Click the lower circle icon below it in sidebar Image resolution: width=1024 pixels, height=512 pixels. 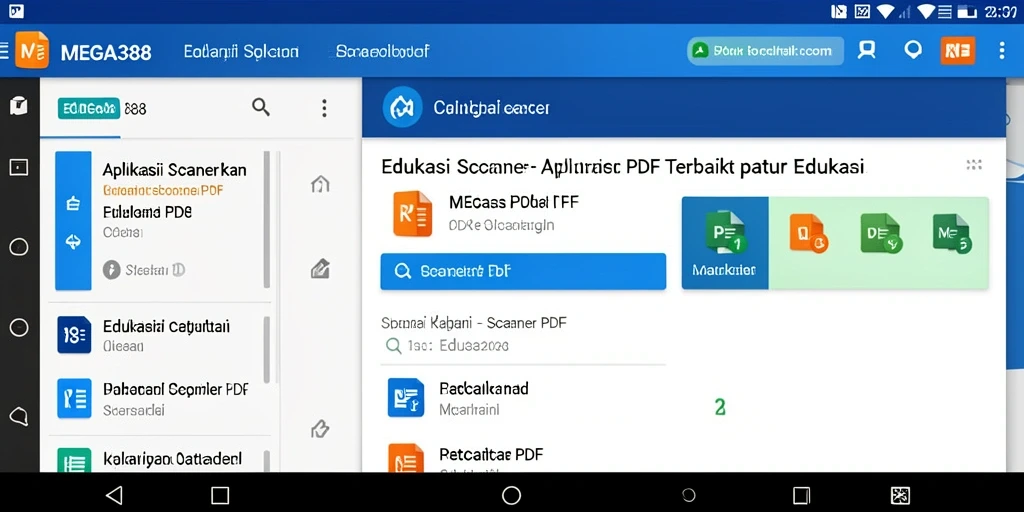(x=19, y=327)
